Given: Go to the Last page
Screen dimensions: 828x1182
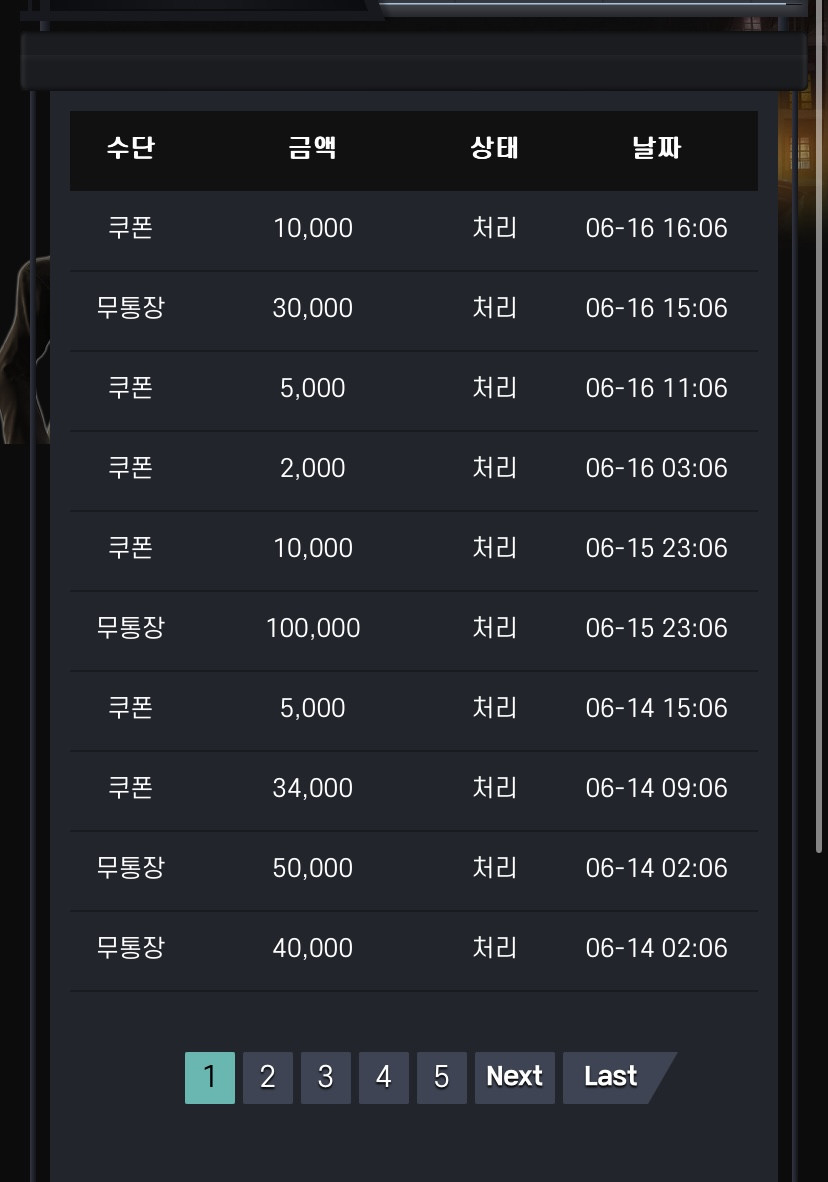Looking at the screenshot, I should tap(611, 1077).
